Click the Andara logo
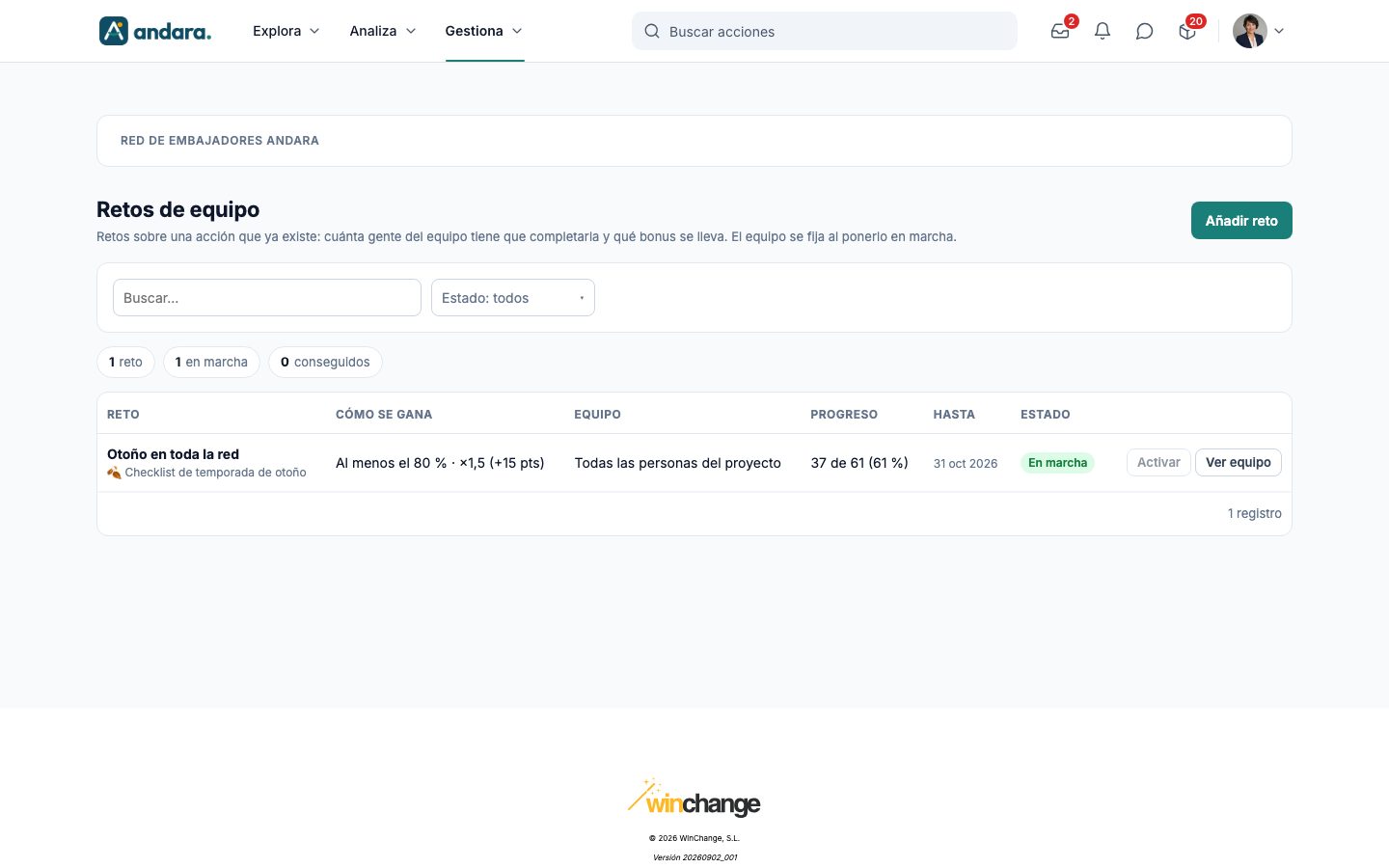 [x=155, y=31]
